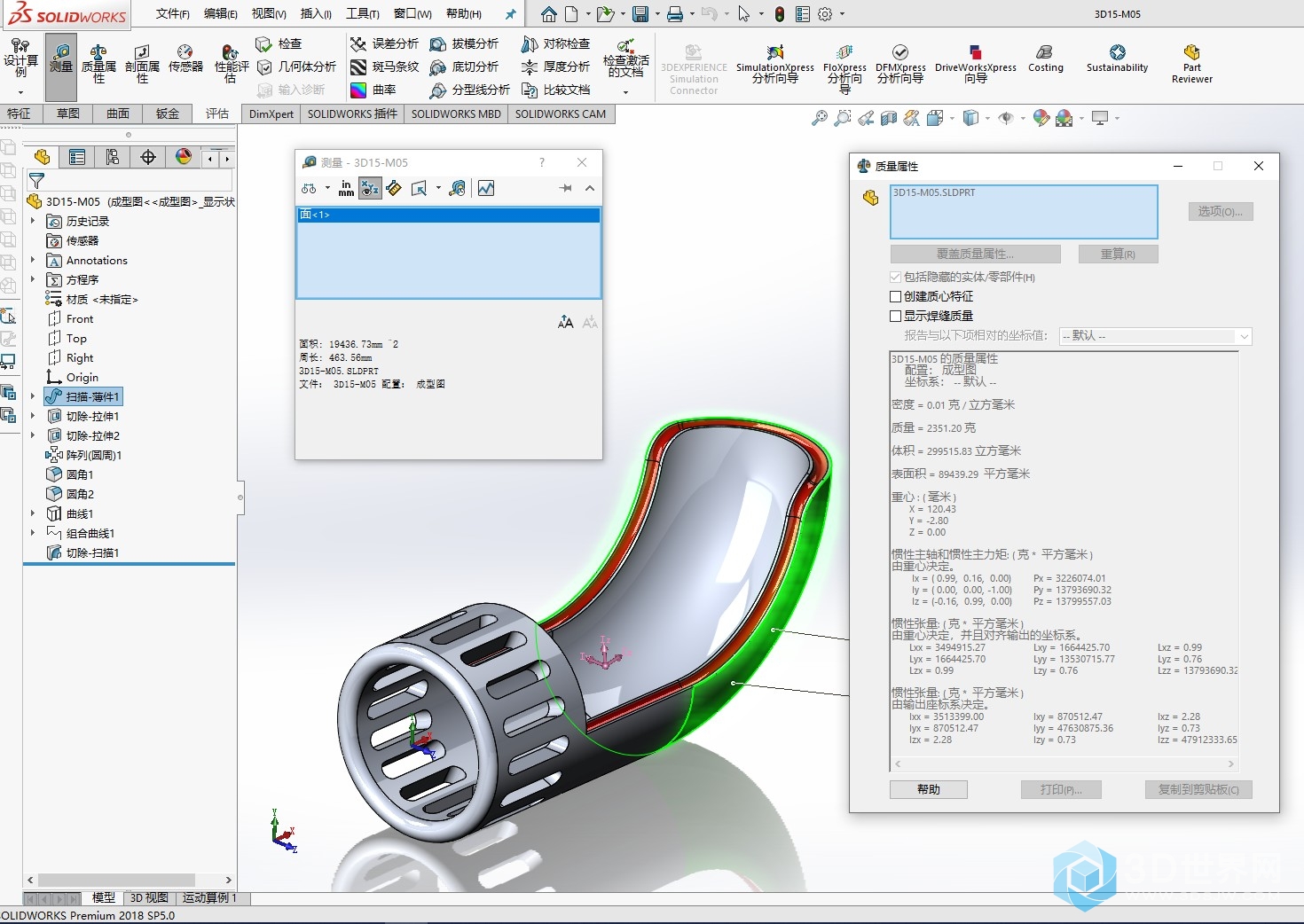
Task: Open the Sustainability tool
Action: pos(1117,59)
